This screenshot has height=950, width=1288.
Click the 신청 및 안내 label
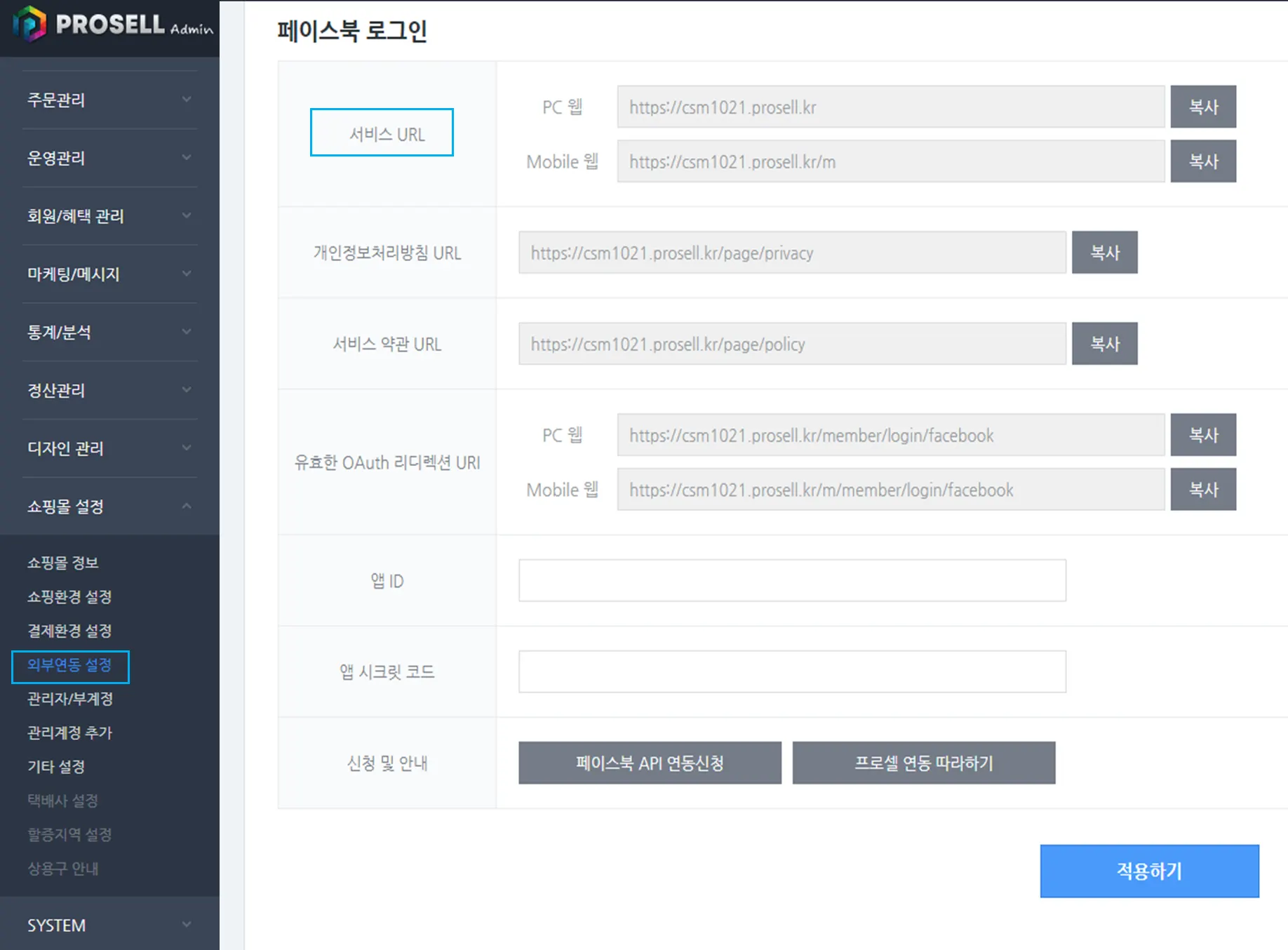coord(387,763)
